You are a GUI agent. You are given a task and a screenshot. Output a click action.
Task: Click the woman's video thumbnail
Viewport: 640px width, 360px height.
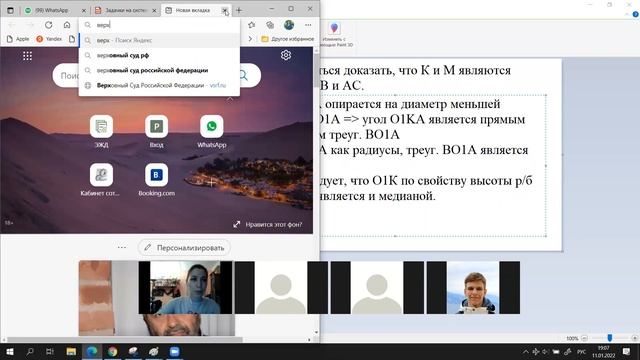(x=185, y=287)
